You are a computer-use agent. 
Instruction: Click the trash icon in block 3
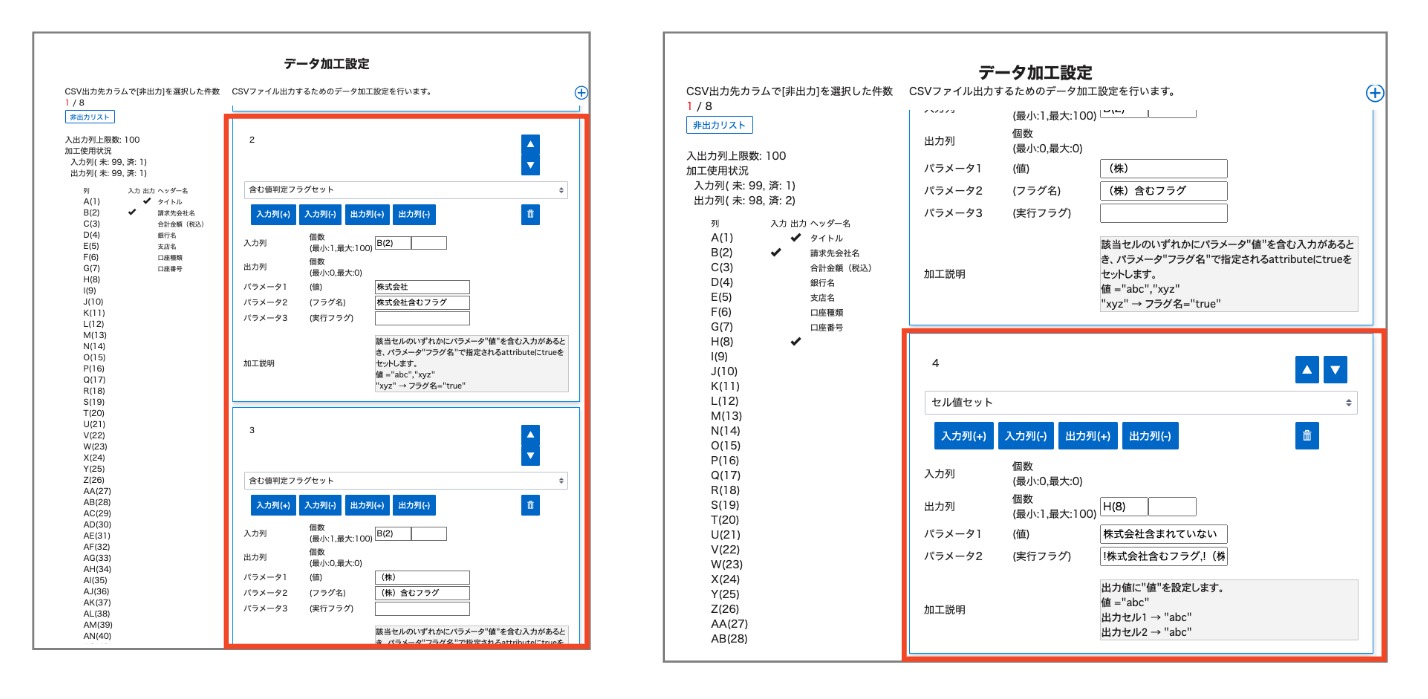[x=530, y=505]
